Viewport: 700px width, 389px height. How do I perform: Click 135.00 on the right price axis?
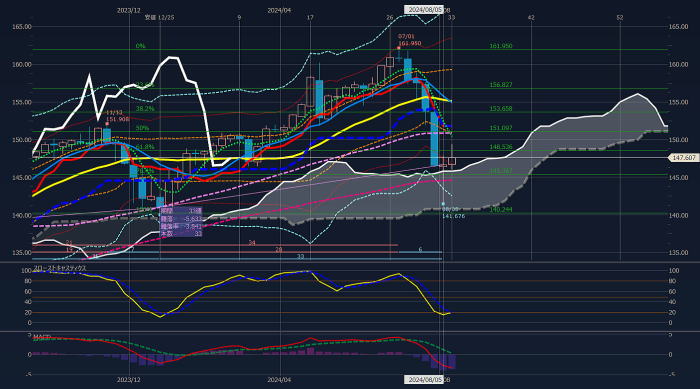678,253
